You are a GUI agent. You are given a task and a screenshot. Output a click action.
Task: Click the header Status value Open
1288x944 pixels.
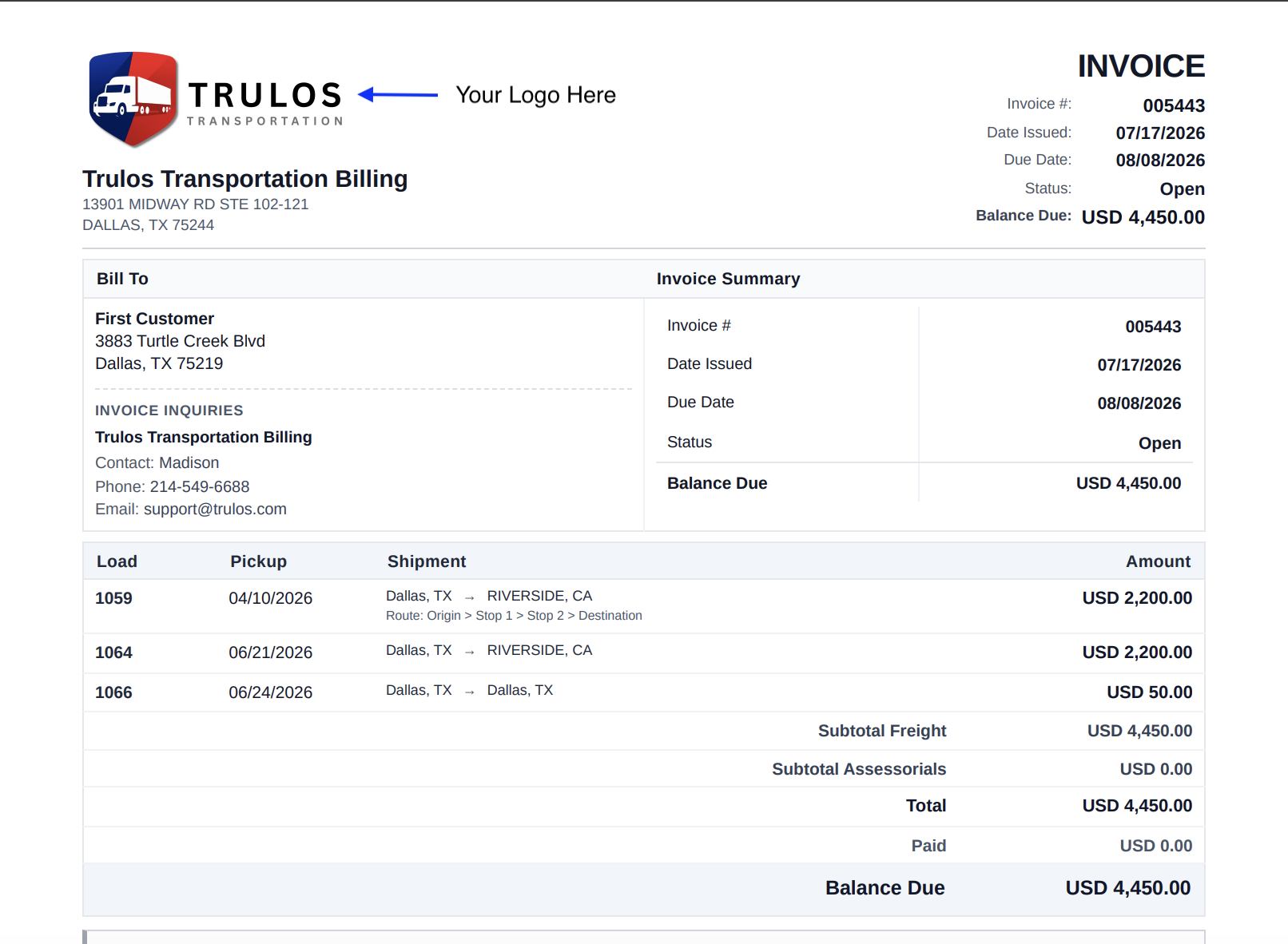pos(1182,189)
